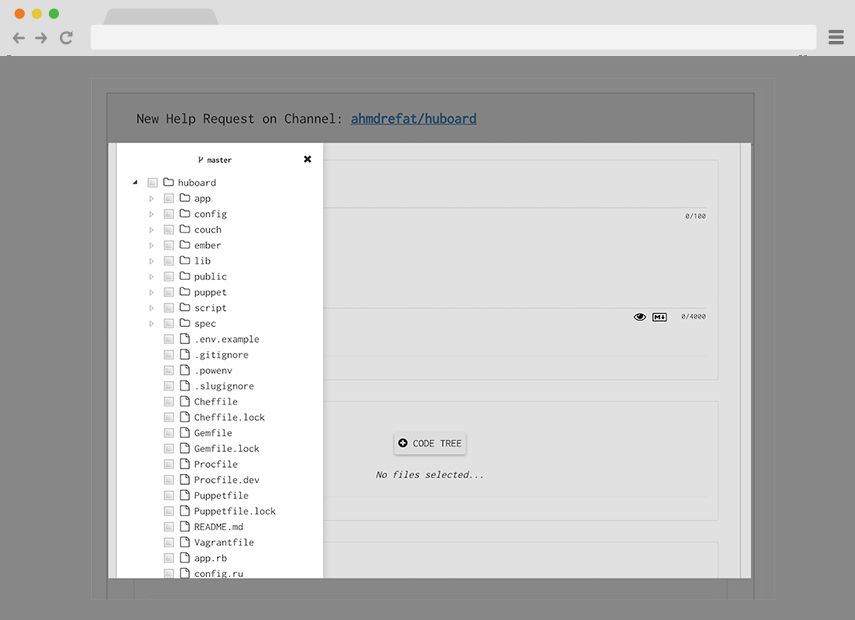Click the couch folder icon

point(185,229)
